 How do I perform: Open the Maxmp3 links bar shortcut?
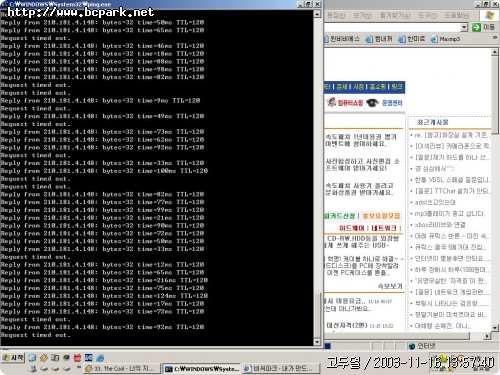(445, 39)
